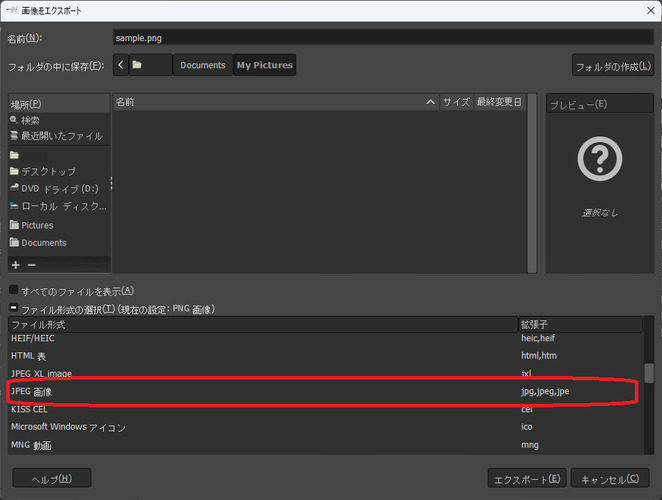Close the 画像をエクスポート dialog
This screenshot has height=500, width=662.
click(x=651, y=11)
